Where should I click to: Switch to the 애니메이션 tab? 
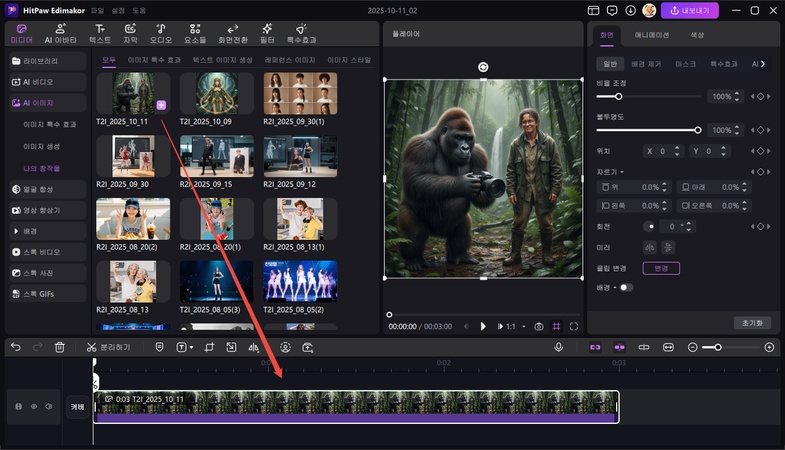coord(651,35)
